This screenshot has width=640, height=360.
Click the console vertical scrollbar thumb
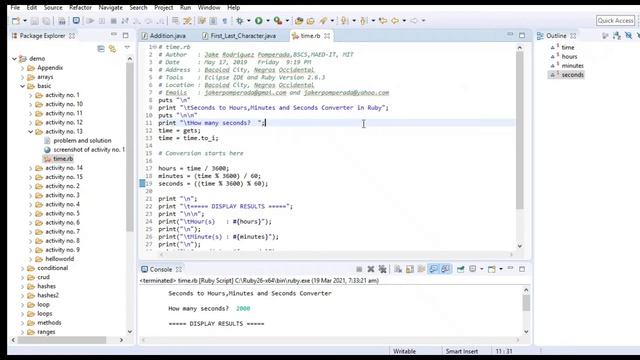(x=526, y=303)
